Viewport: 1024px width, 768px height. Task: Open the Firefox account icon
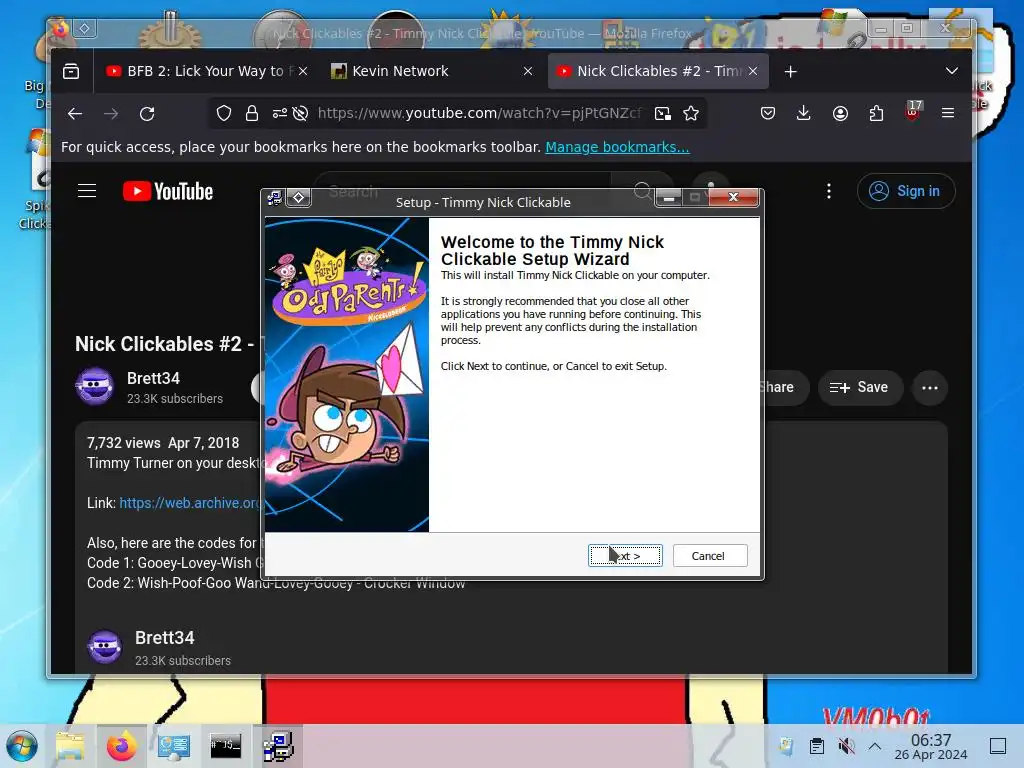click(840, 114)
